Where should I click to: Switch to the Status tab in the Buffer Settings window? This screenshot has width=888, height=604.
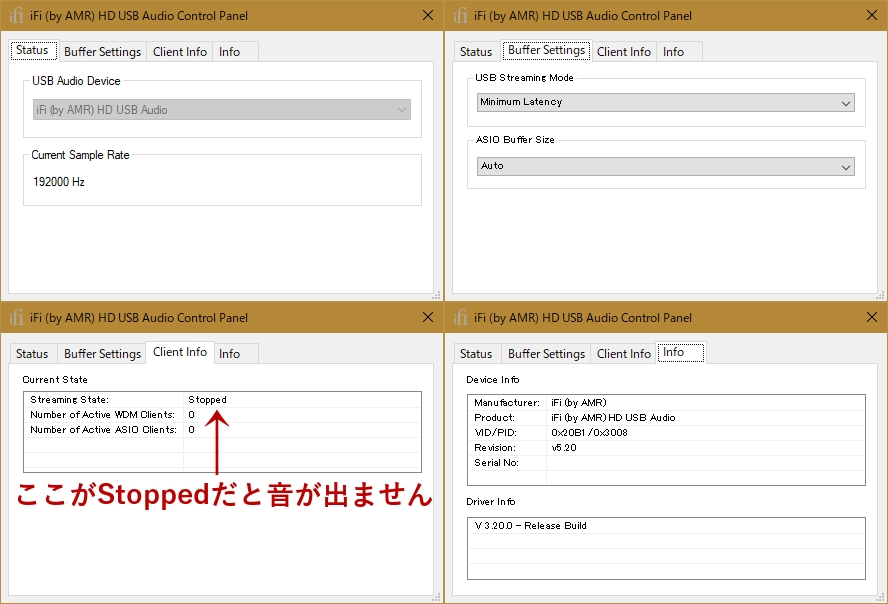(x=475, y=51)
